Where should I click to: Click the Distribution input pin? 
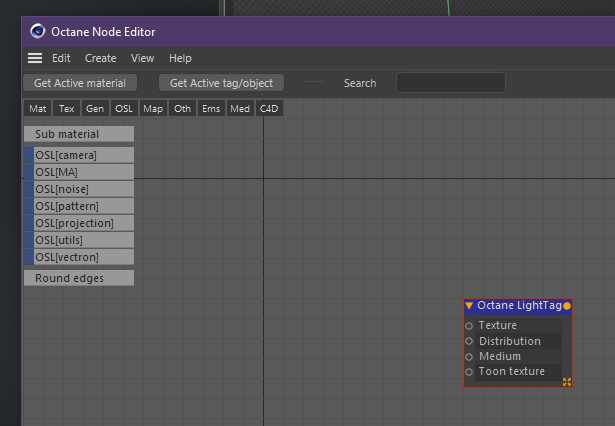(469, 341)
